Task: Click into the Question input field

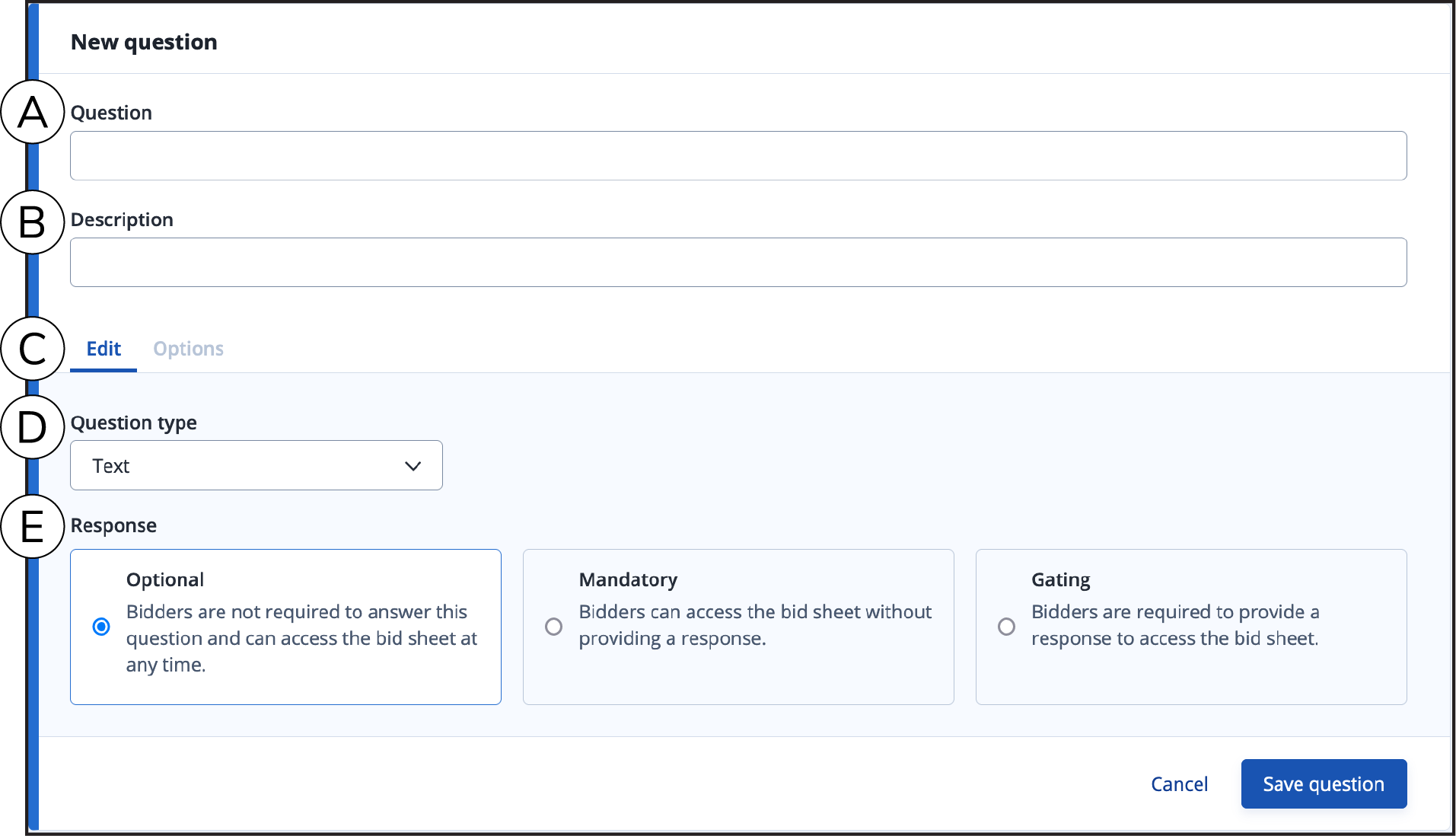Action: pyautogui.click(x=738, y=156)
